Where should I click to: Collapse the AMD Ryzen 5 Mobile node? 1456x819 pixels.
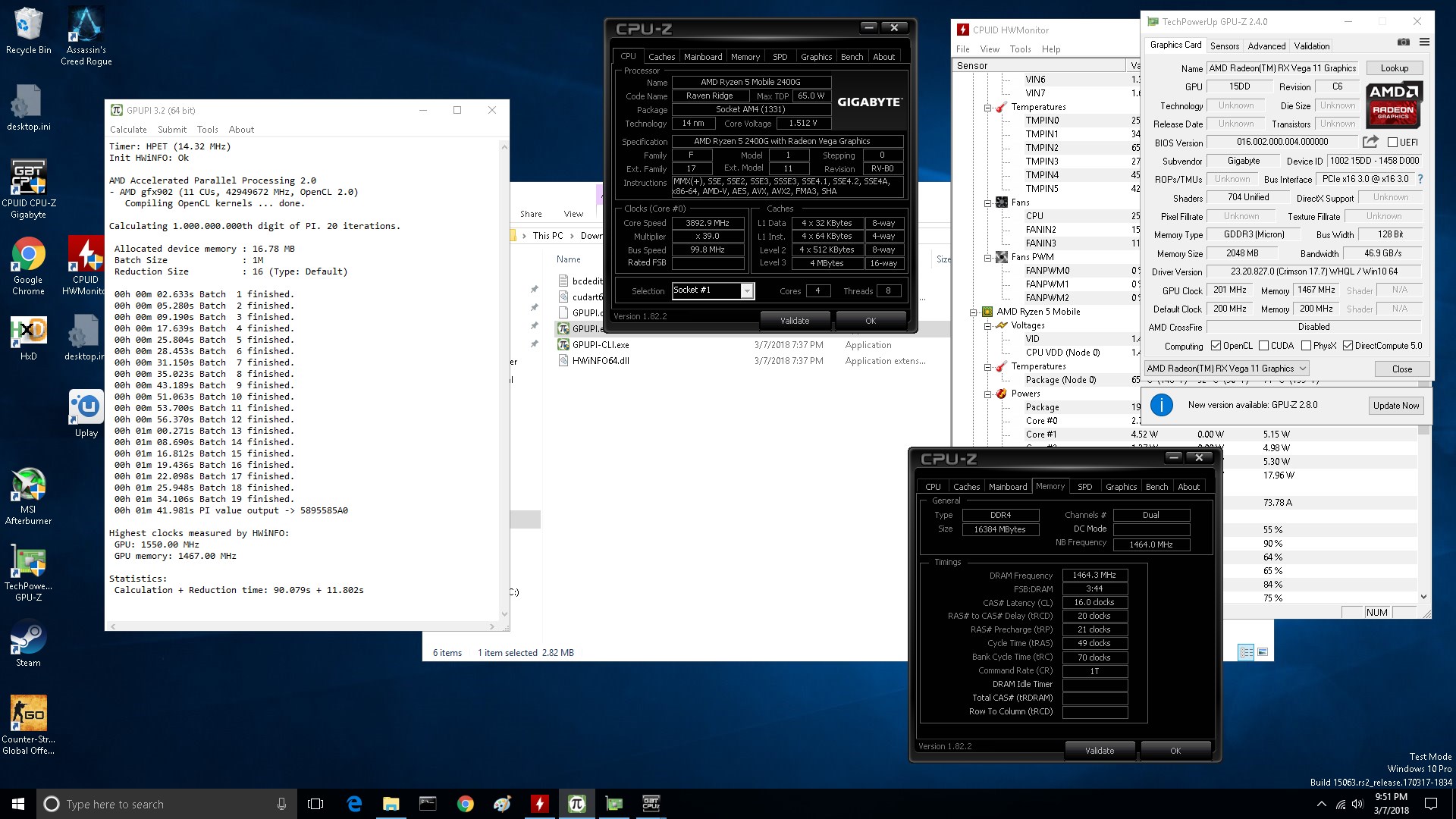click(973, 312)
